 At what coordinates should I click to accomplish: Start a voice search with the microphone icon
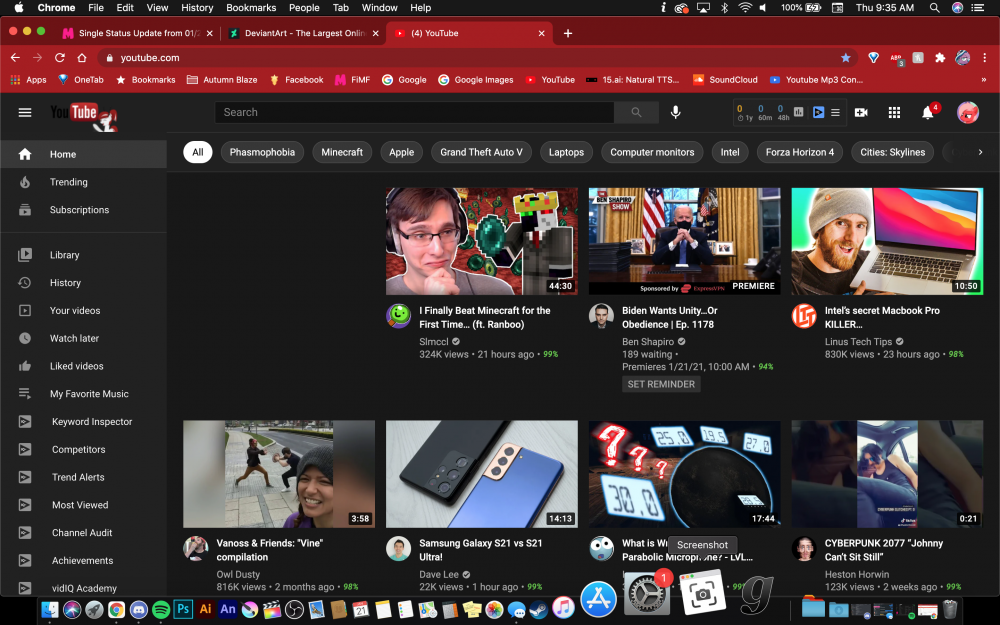pos(675,112)
